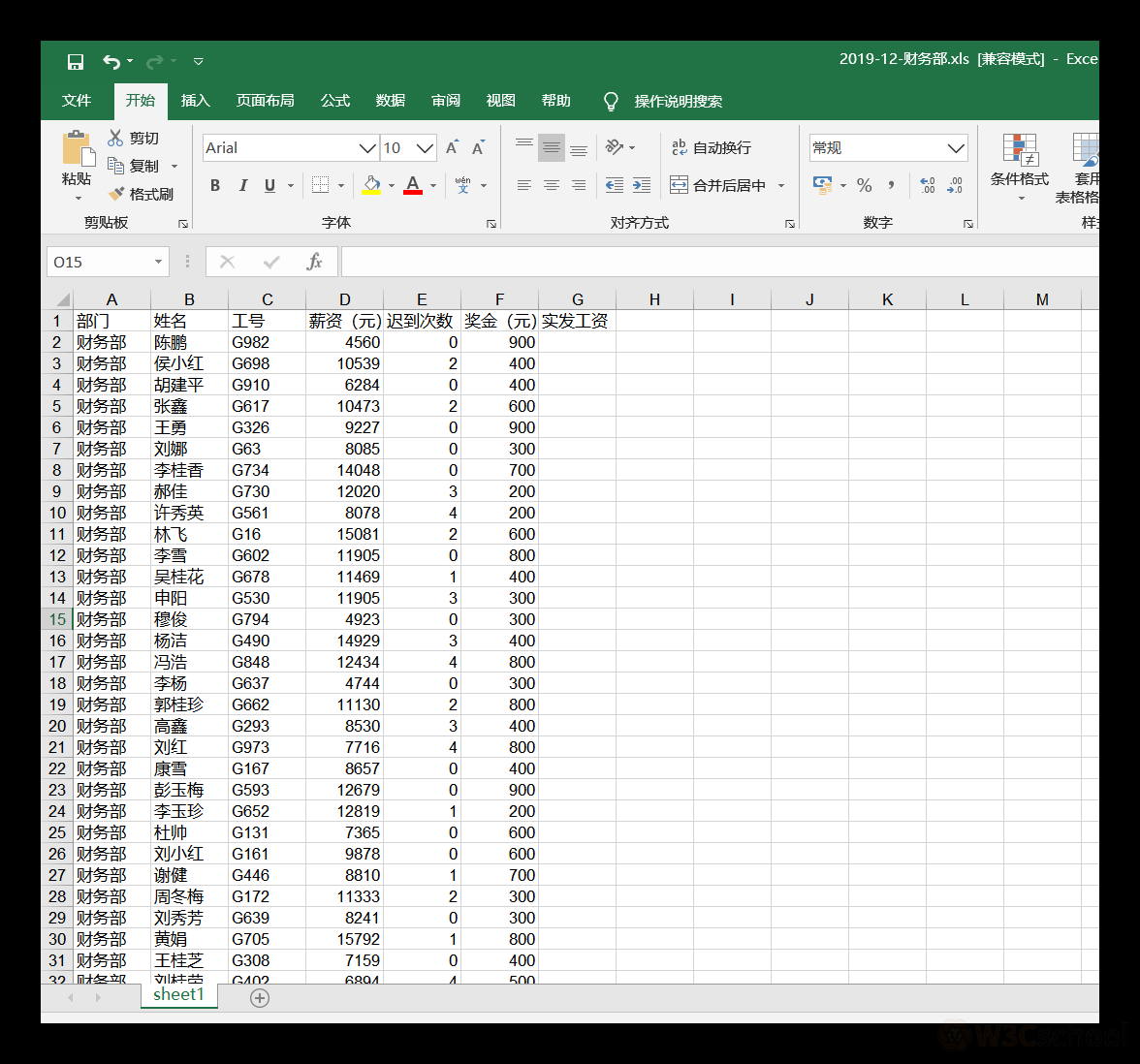Toggle align text left

tap(524, 185)
